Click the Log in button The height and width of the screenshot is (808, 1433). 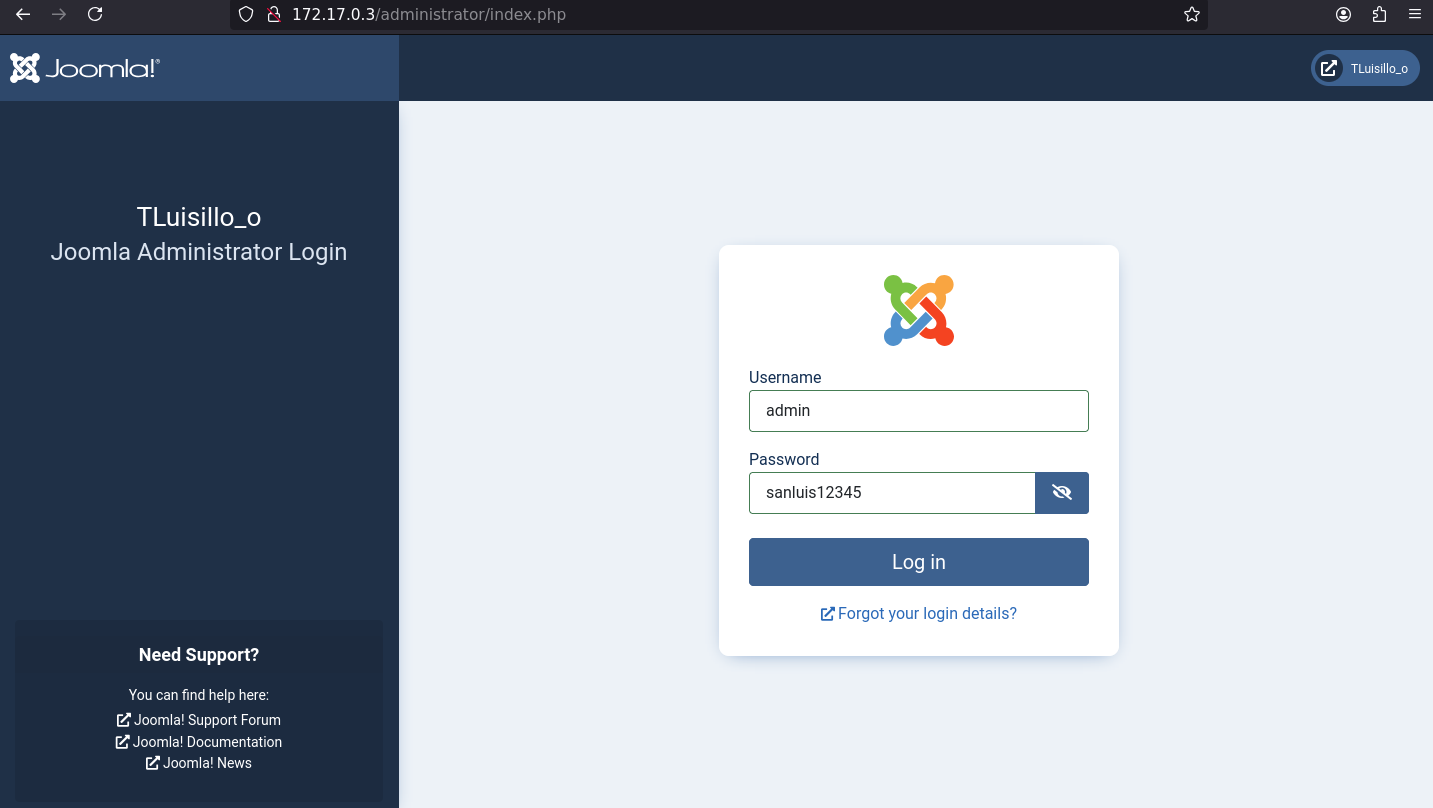(x=918, y=562)
